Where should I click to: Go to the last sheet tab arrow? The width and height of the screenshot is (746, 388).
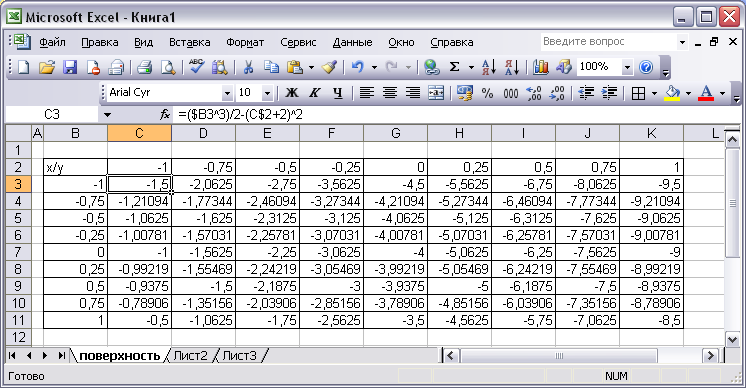click(x=62, y=356)
